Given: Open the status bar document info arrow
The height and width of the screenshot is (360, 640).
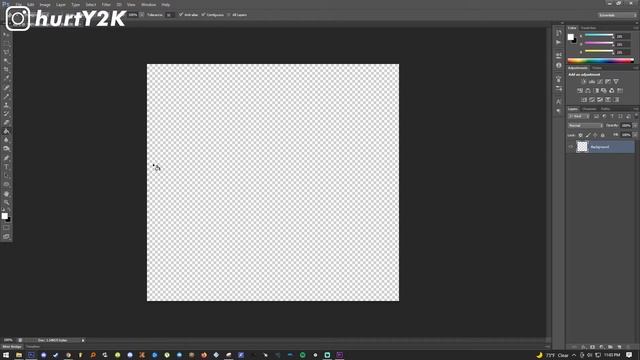Looking at the screenshot, I should click(x=83, y=340).
